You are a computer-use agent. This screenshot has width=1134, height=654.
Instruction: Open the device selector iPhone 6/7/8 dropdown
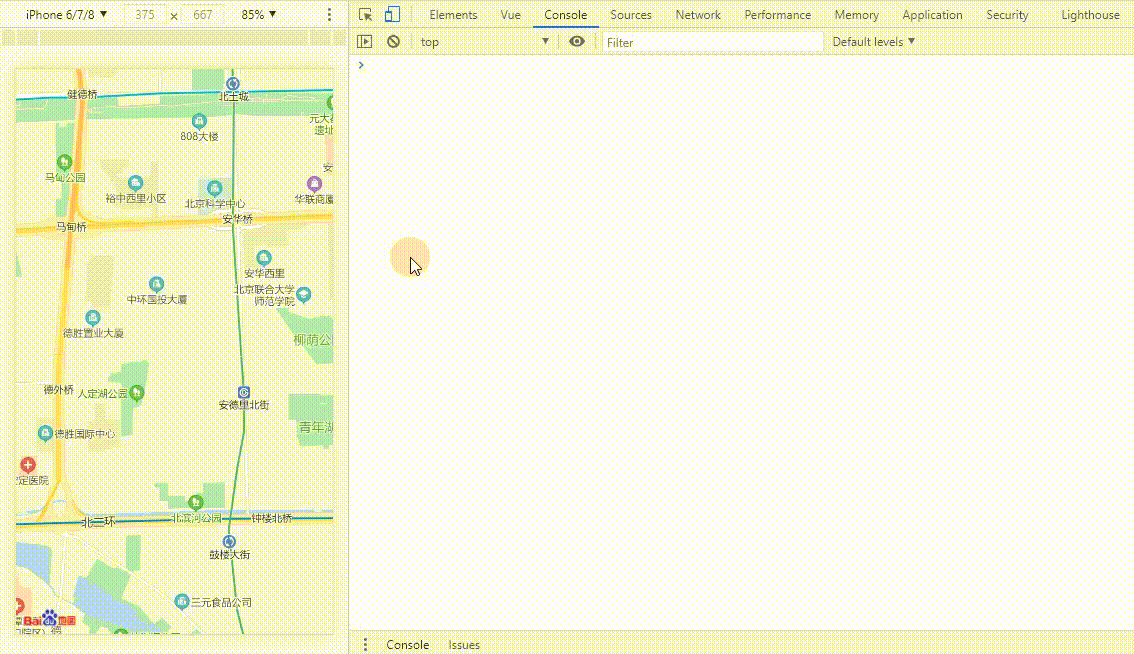coord(67,14)
